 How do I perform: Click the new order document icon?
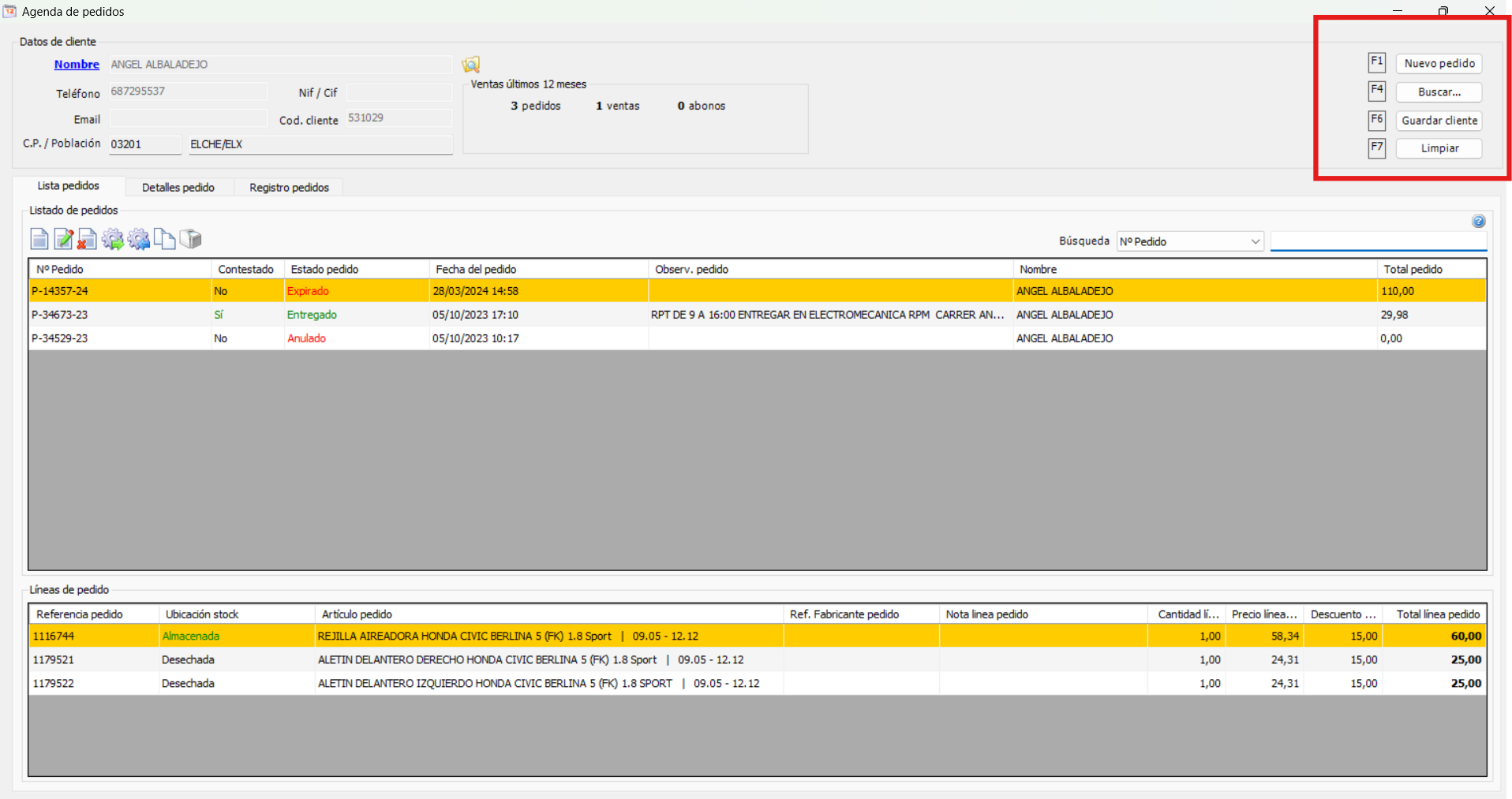point(39,239)
